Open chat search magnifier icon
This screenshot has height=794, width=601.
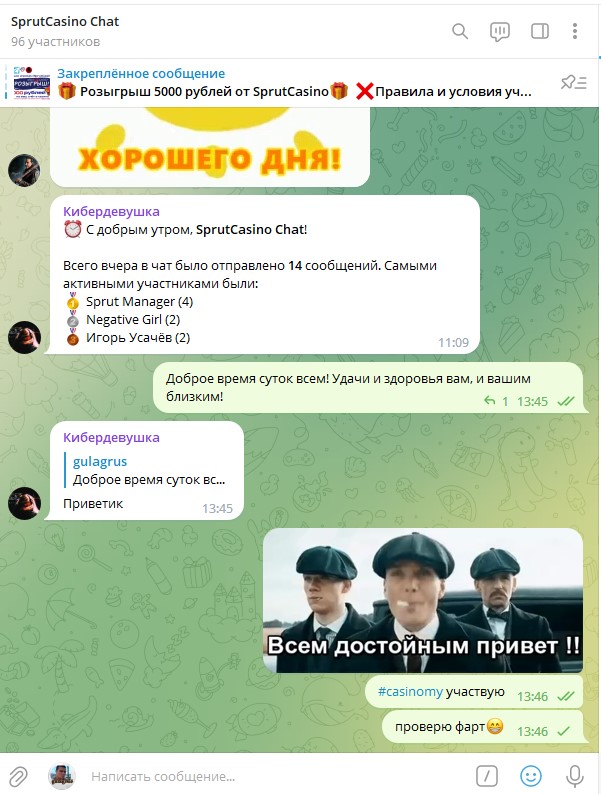pyautogui.click(x=460, y=31)
